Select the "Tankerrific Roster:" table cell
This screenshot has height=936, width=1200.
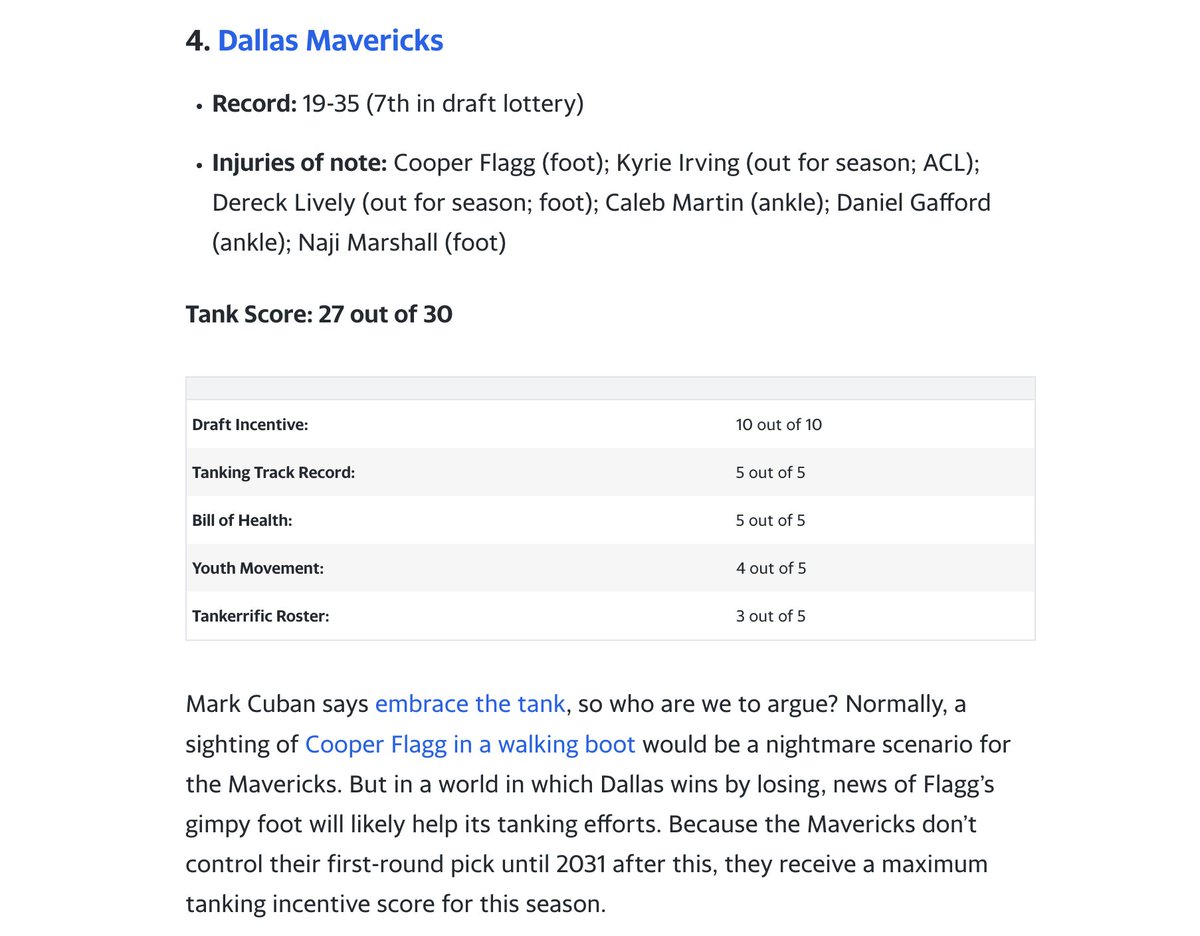pyautogui.click(x=260, y=616)
